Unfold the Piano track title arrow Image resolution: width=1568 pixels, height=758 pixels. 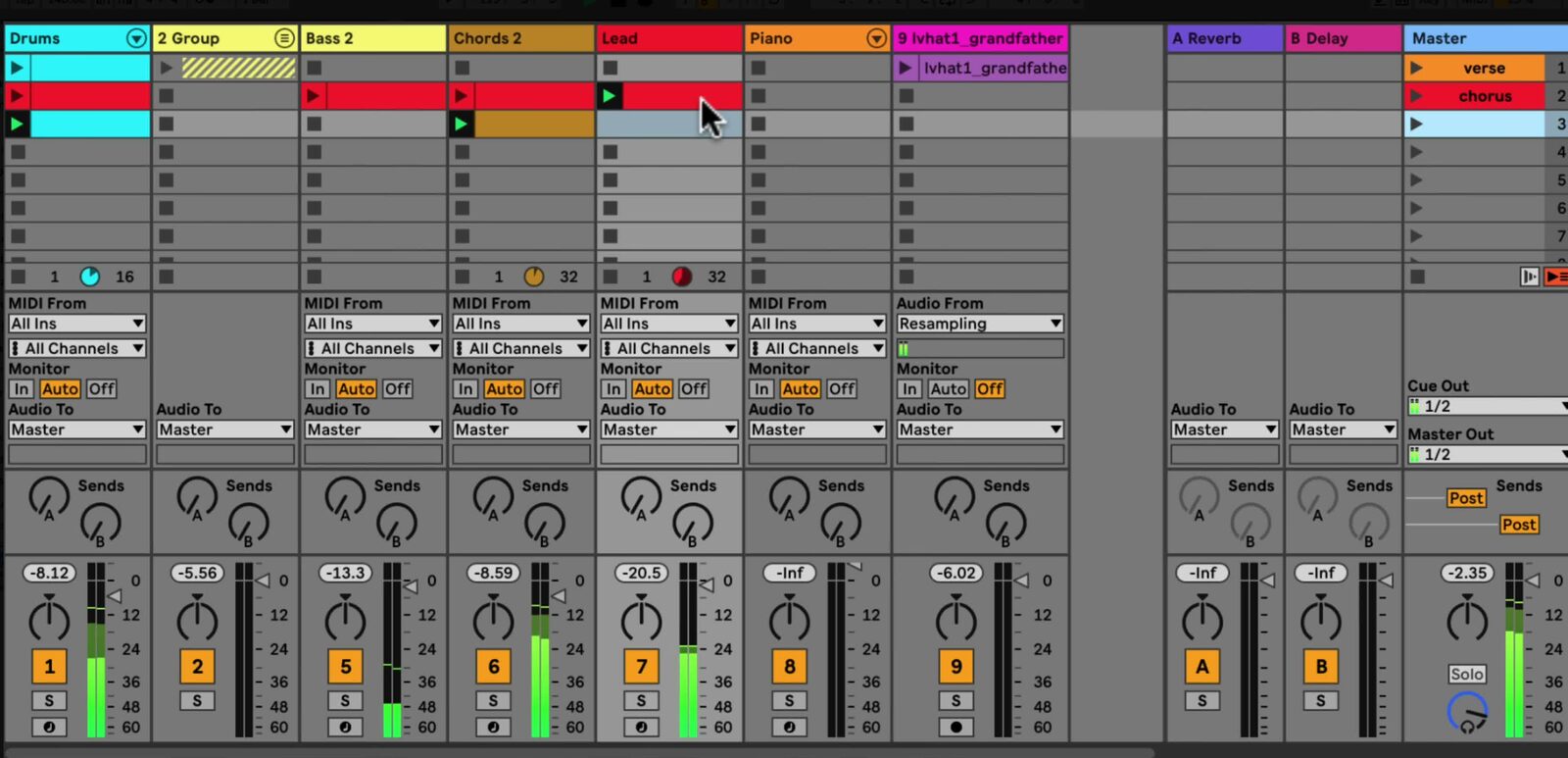point(876,38)
